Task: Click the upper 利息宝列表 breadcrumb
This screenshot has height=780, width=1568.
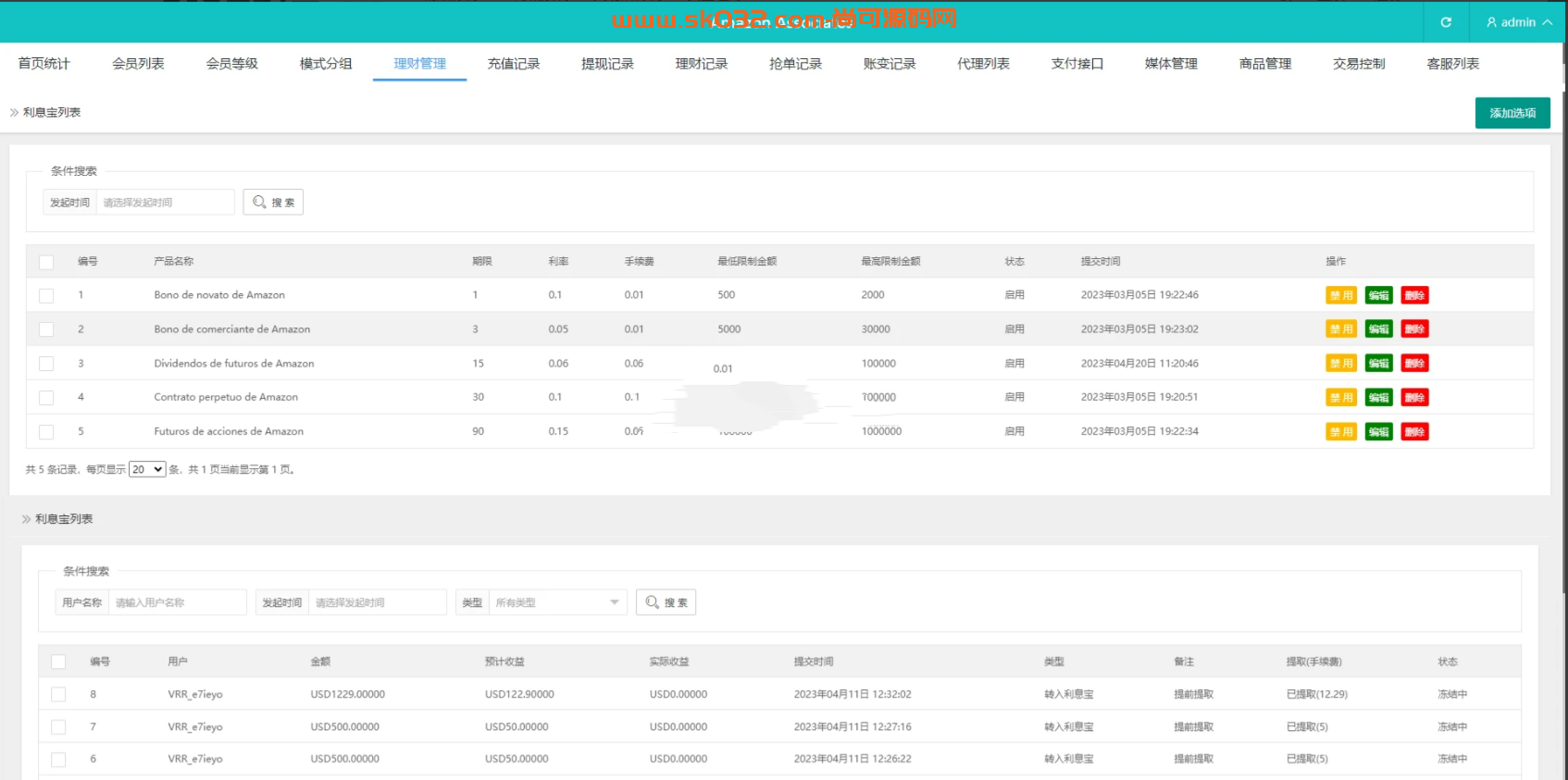Action: pyautogui.click(x=52, y=112)
